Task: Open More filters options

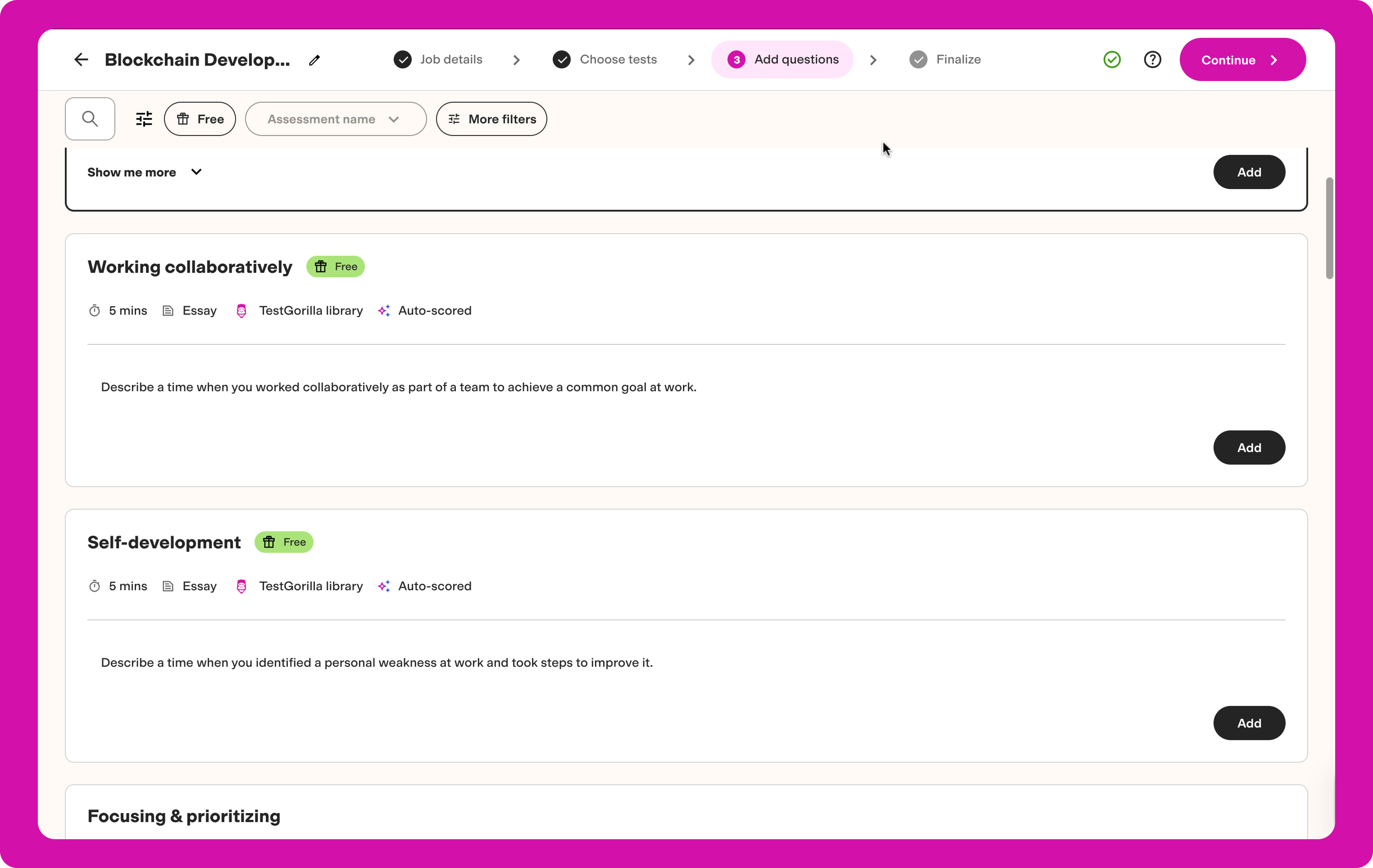Action: (x=491, y=119)
